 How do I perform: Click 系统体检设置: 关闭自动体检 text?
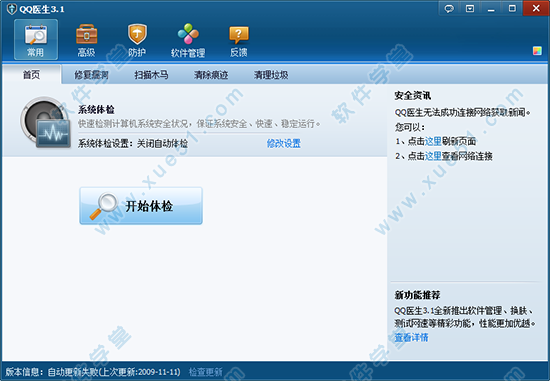pyautogui.click(x=133, y=143)
